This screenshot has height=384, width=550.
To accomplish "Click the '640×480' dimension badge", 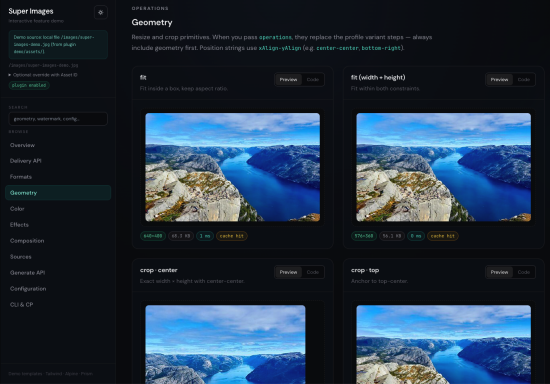I will tap(153, 236).
